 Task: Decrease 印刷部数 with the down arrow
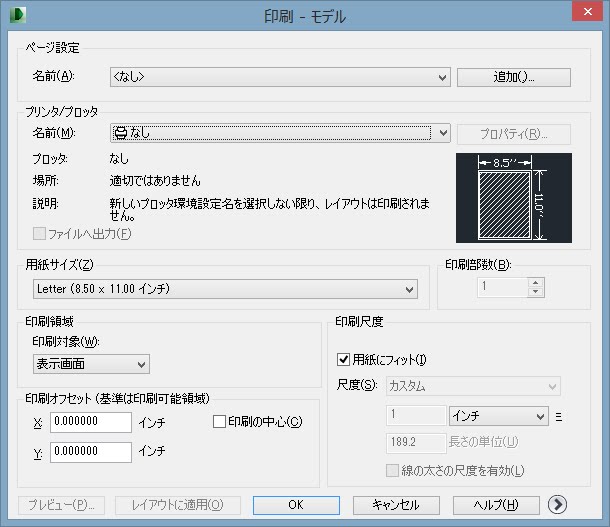(x=536, y=292)
